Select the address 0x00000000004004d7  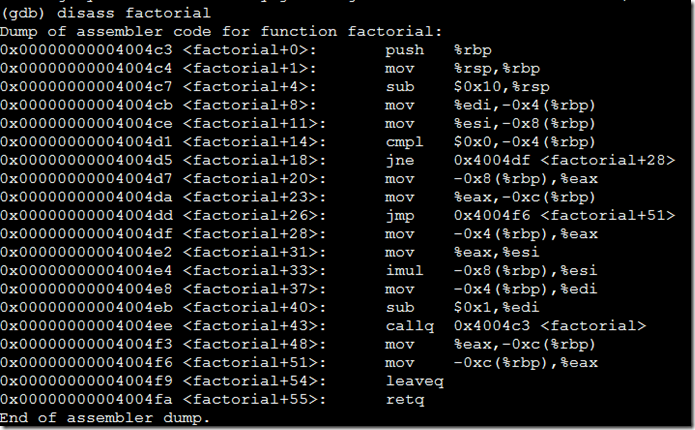click(x=86, y=178)
